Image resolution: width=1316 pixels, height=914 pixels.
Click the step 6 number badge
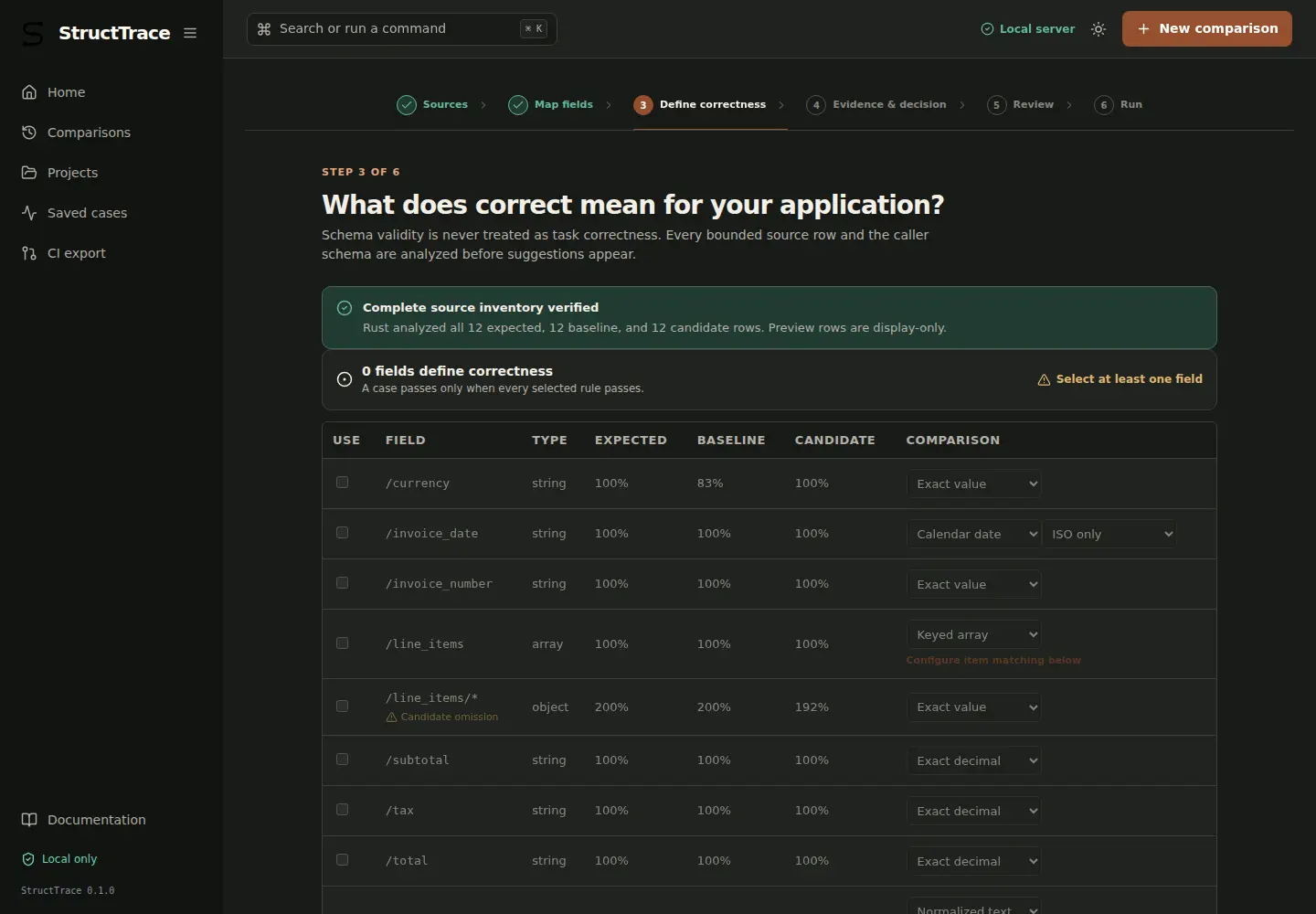coord(1104,105)
